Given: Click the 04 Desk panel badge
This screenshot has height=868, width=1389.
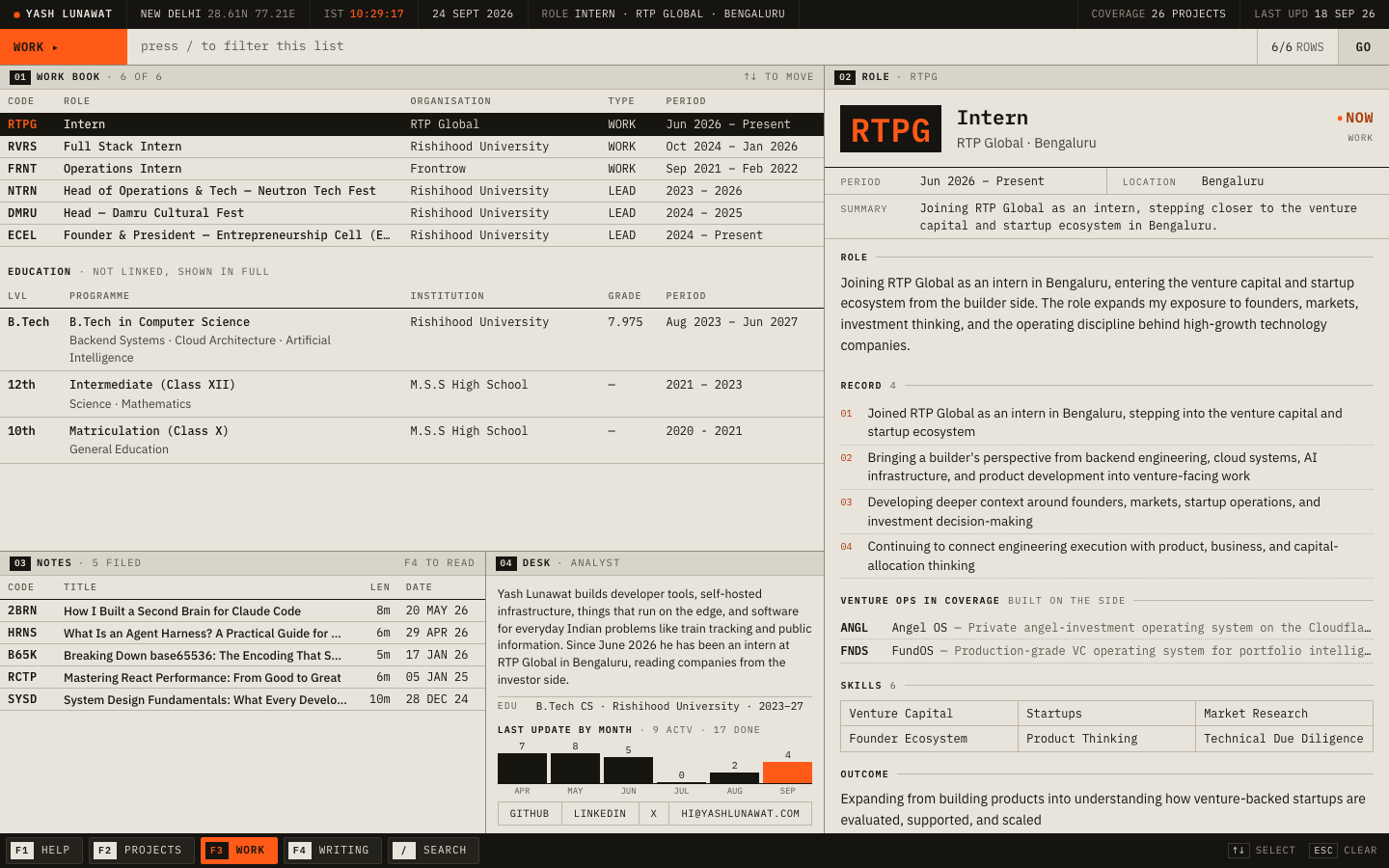Looking at the screenshot, I should click(505, 563).
